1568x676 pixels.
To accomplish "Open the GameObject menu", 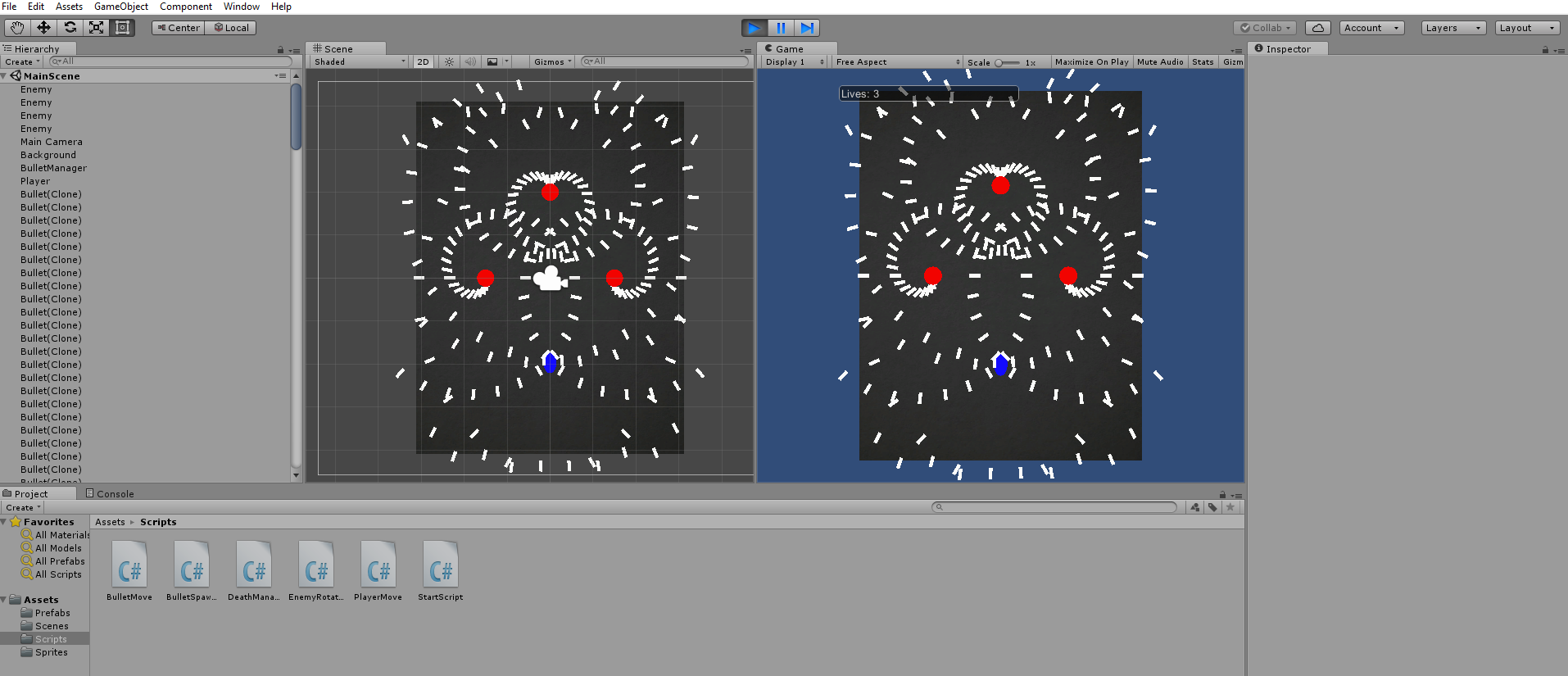I will tap(121, 7).
